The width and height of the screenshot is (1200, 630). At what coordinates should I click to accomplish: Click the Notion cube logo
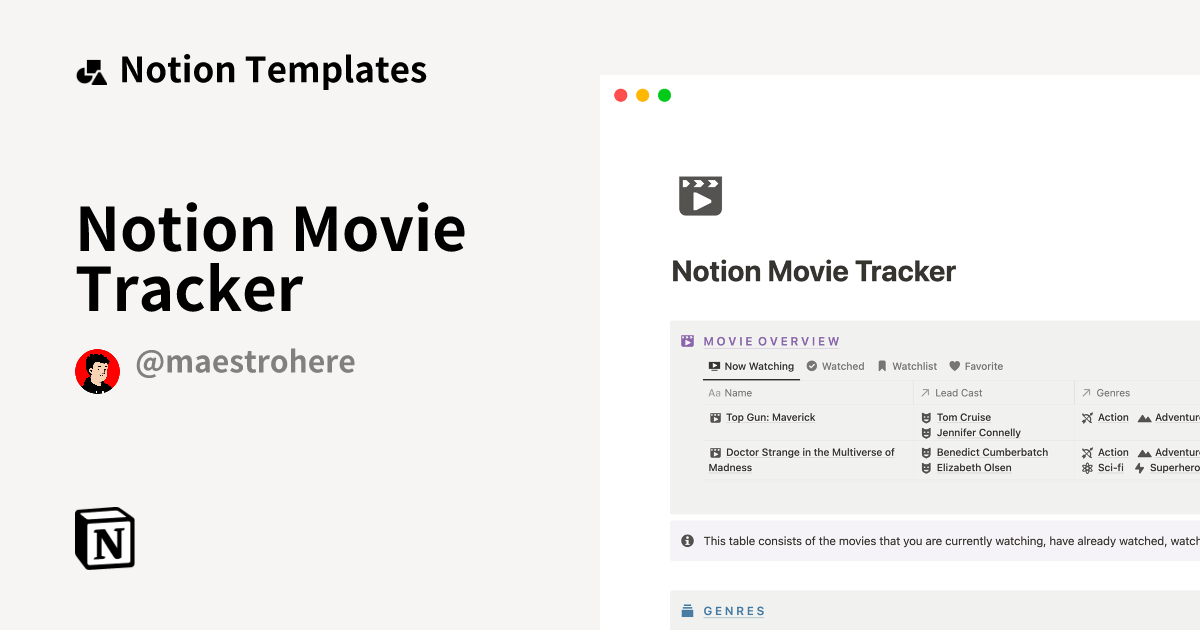pyautogui.click(x=105, y=538)
